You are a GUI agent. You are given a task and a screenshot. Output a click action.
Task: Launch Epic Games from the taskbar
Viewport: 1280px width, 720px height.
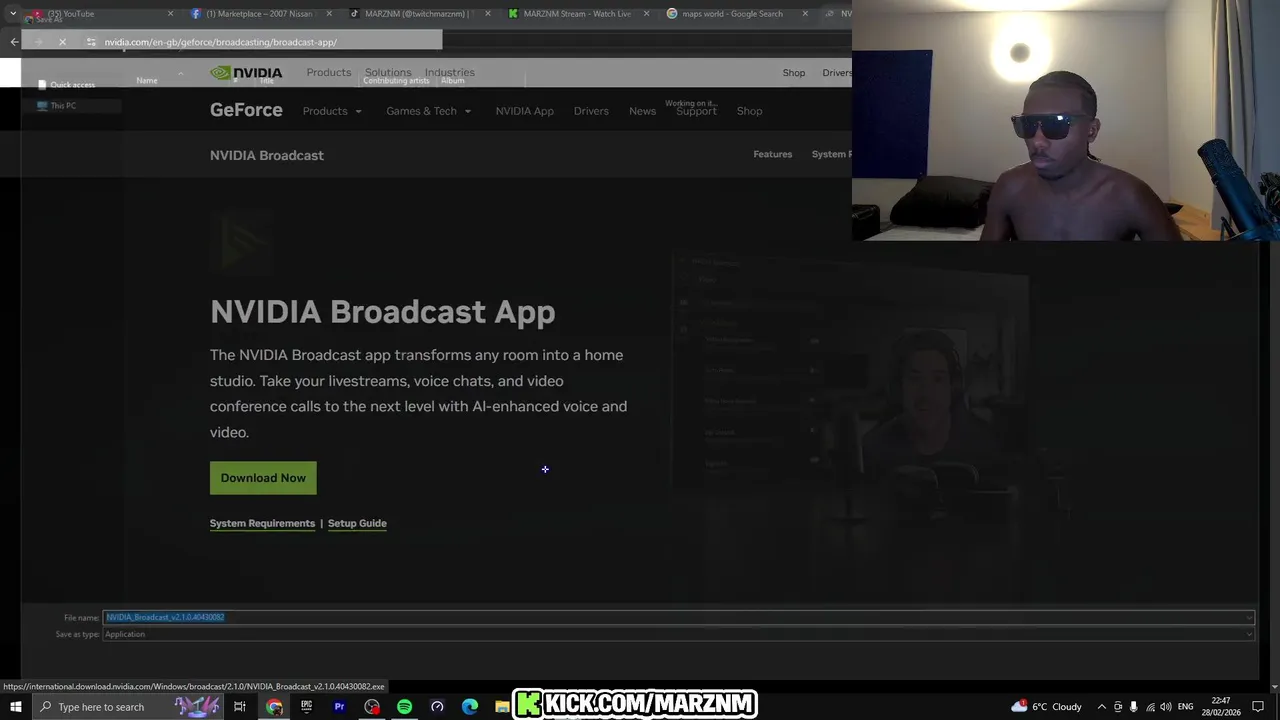point(306,707)
